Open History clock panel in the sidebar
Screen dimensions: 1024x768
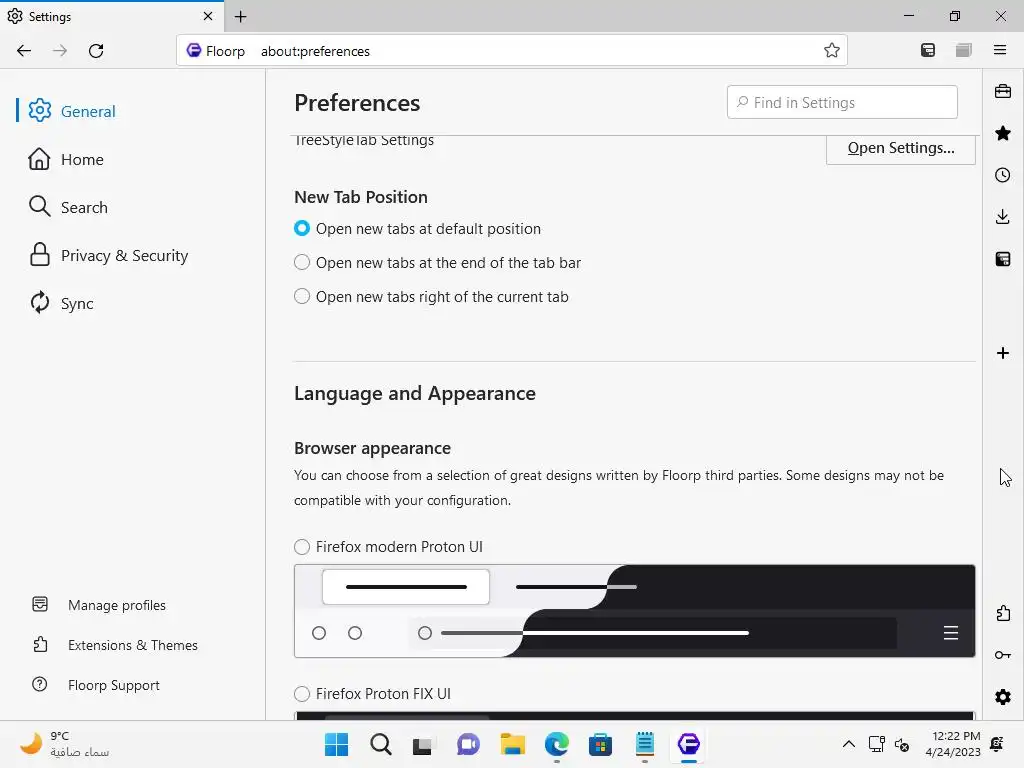coord(1003,175)
